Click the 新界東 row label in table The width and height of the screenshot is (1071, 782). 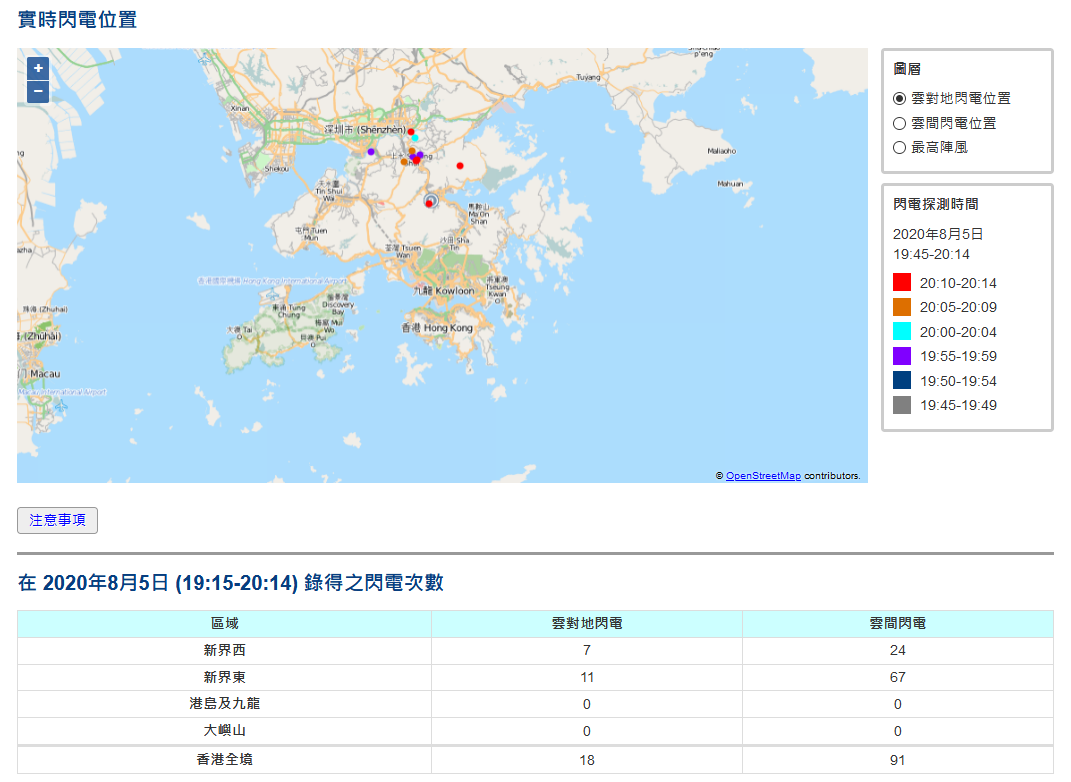click(x=224, y=677)
